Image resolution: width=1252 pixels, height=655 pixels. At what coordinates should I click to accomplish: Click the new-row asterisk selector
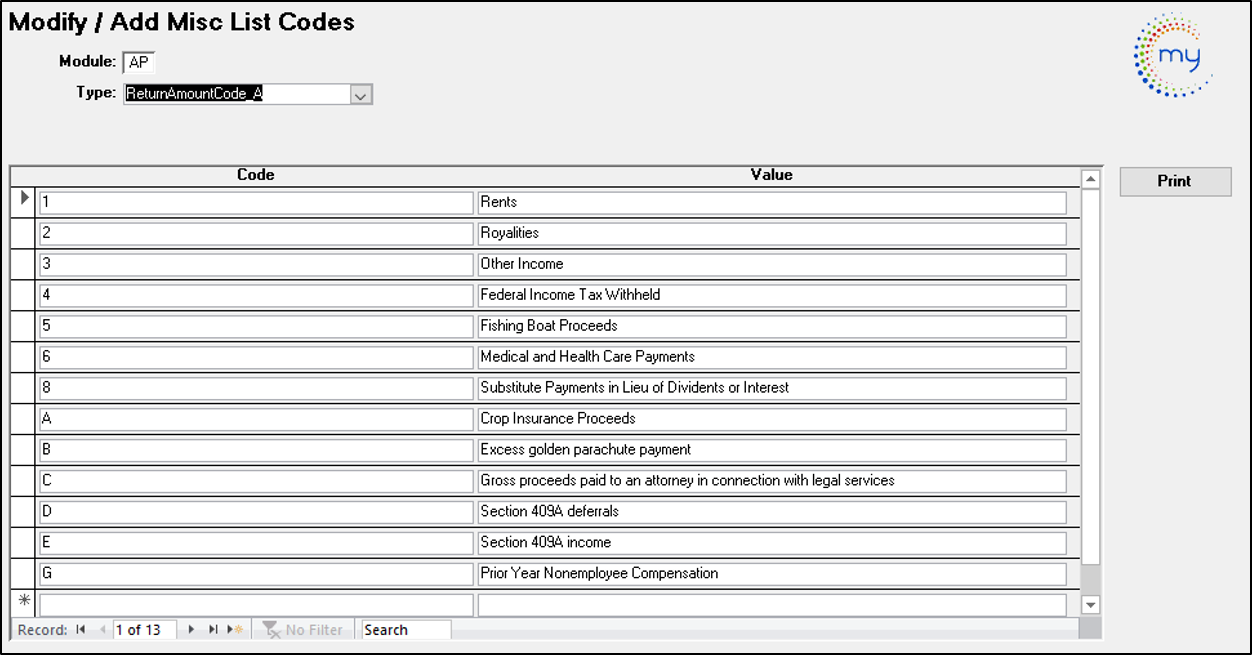point(24,605)
